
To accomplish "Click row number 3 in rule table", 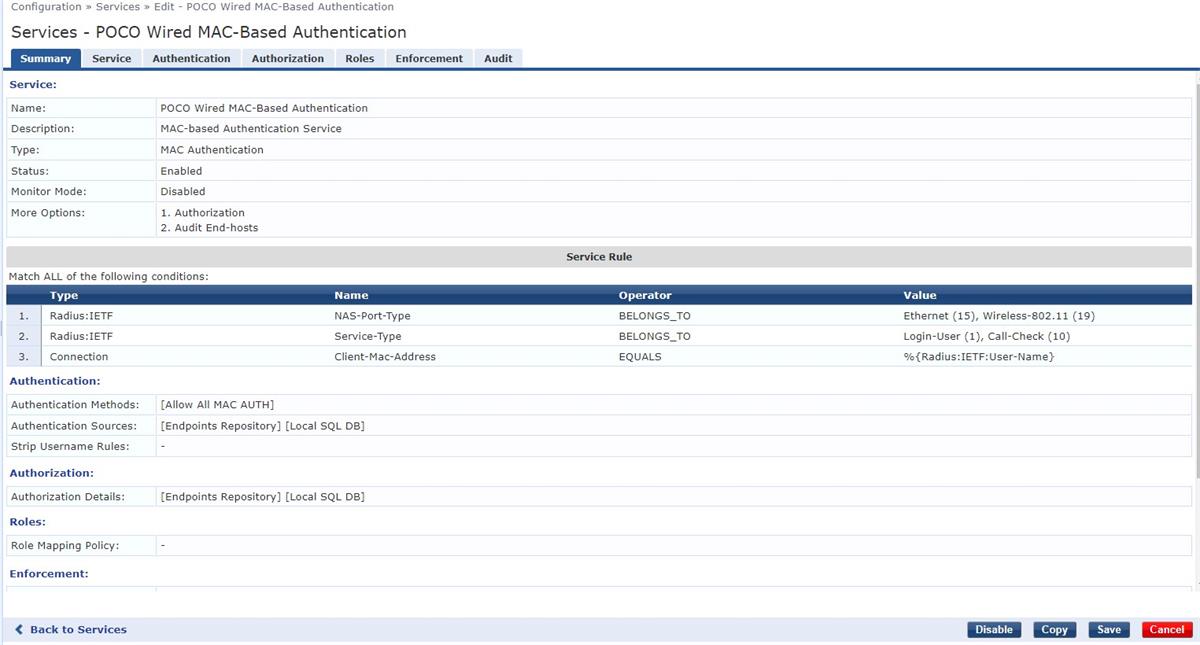I will 23,357.
